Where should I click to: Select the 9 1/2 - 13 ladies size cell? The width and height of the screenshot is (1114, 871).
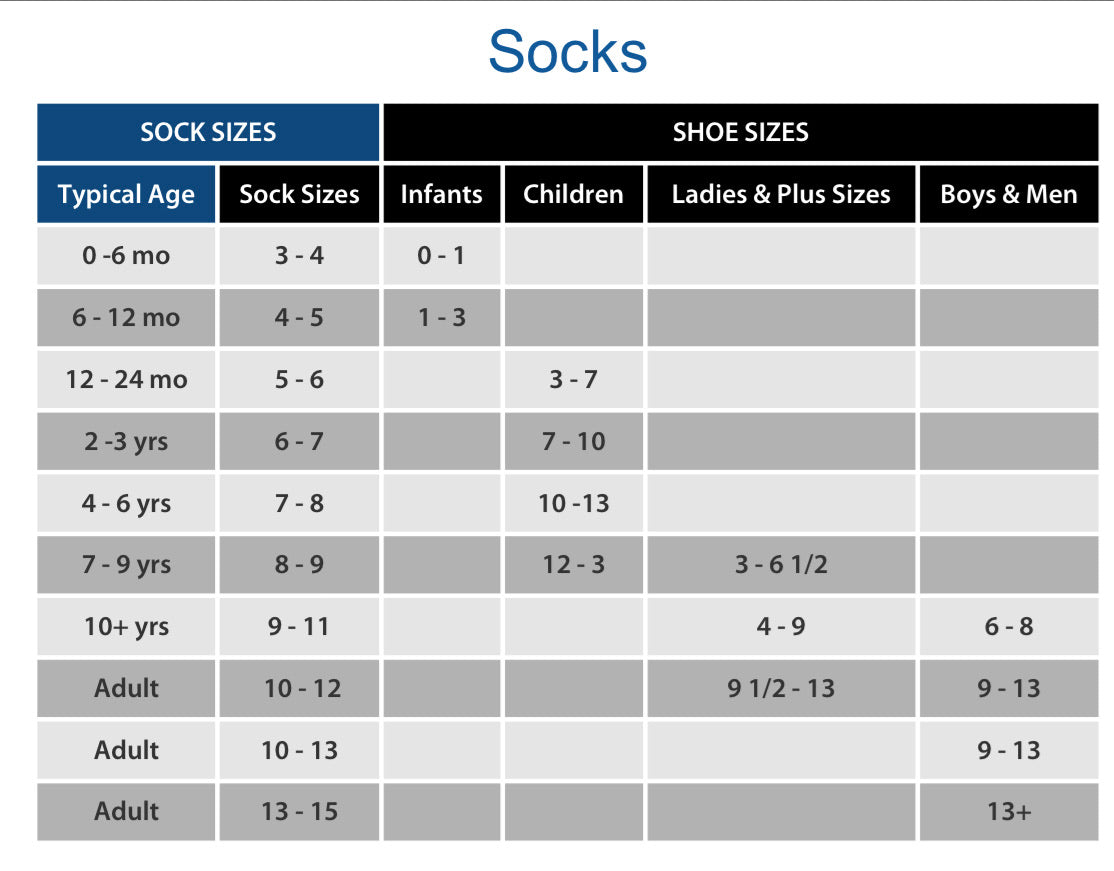coord(781,689)
